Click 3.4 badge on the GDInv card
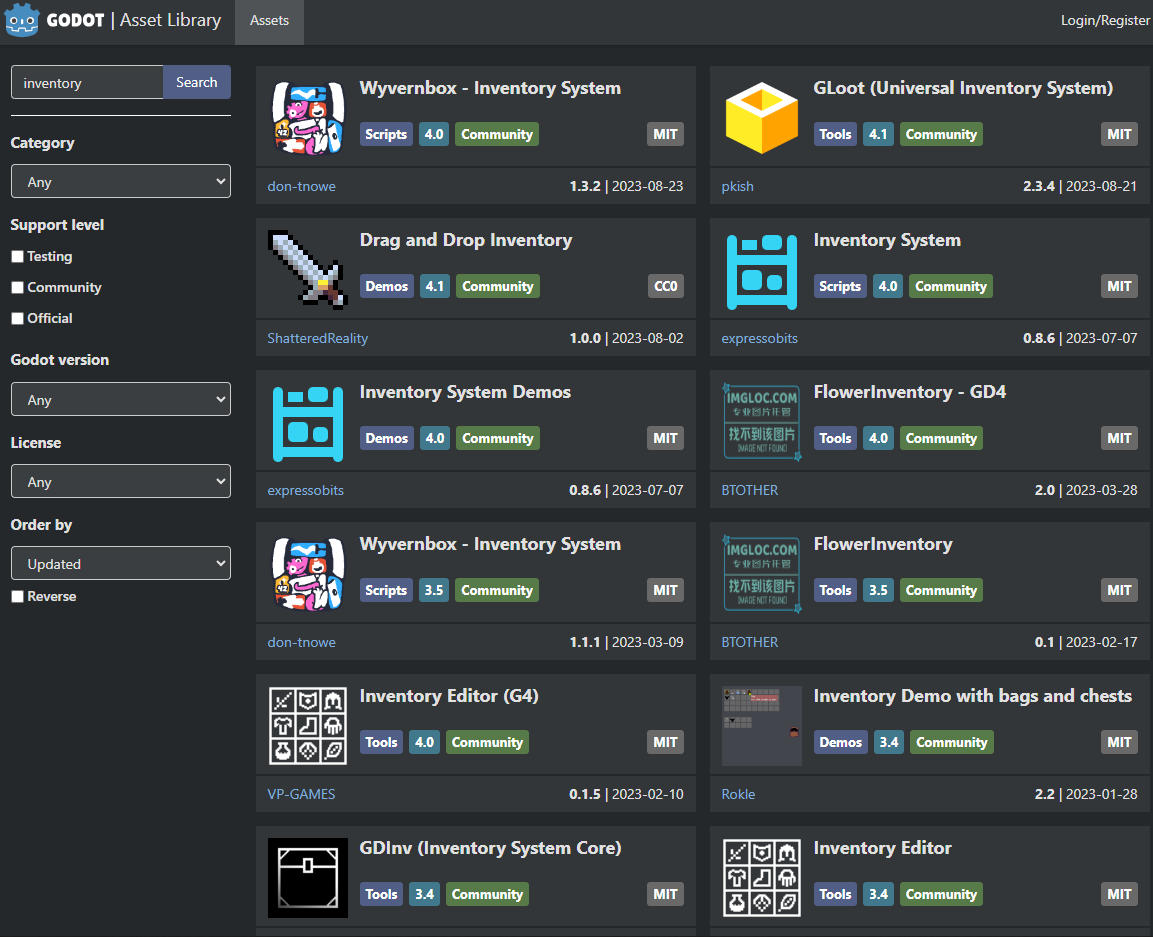The width and height of the screenshot is (1153, 937). coord(424,894)
